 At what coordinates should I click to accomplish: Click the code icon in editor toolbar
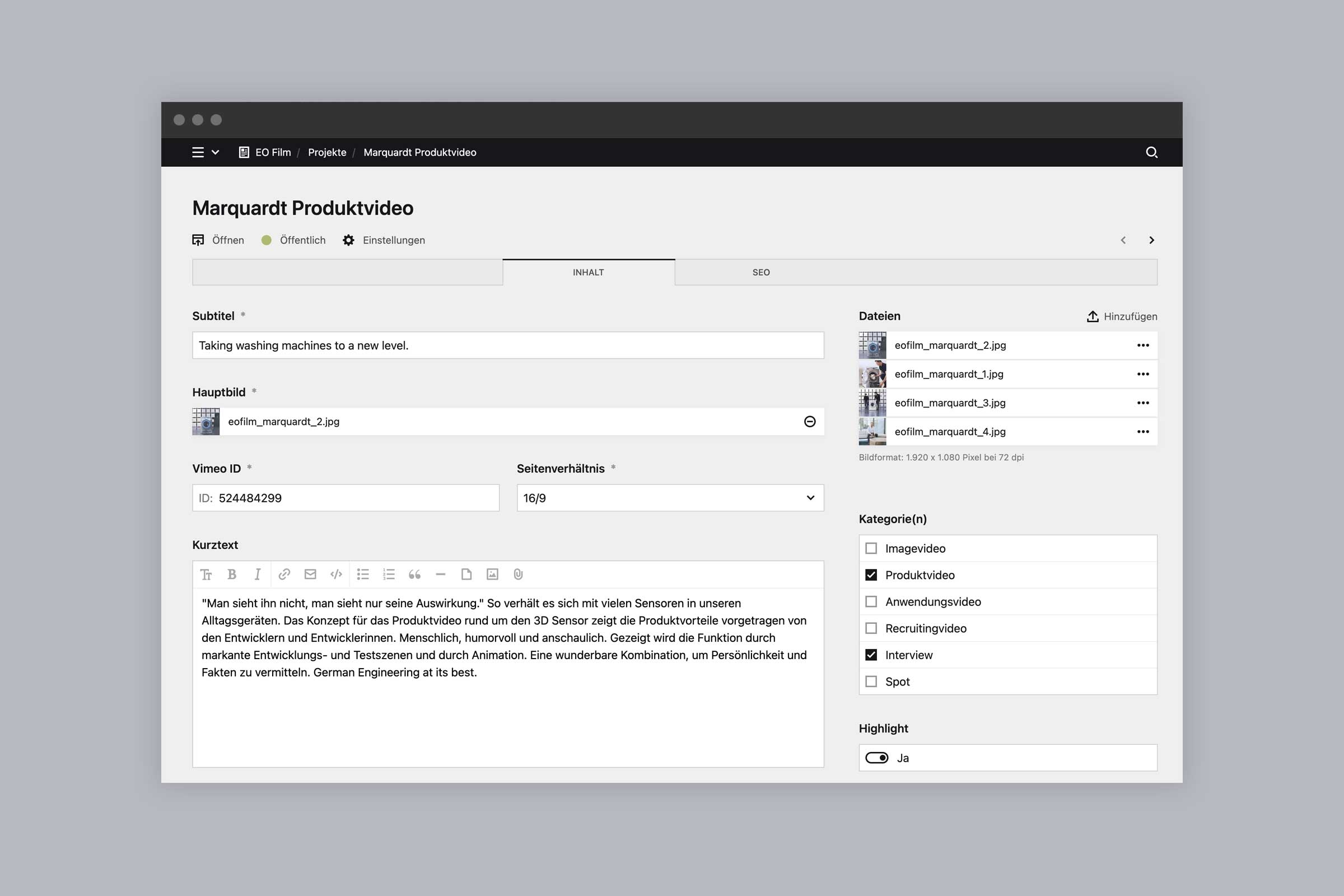336,575
